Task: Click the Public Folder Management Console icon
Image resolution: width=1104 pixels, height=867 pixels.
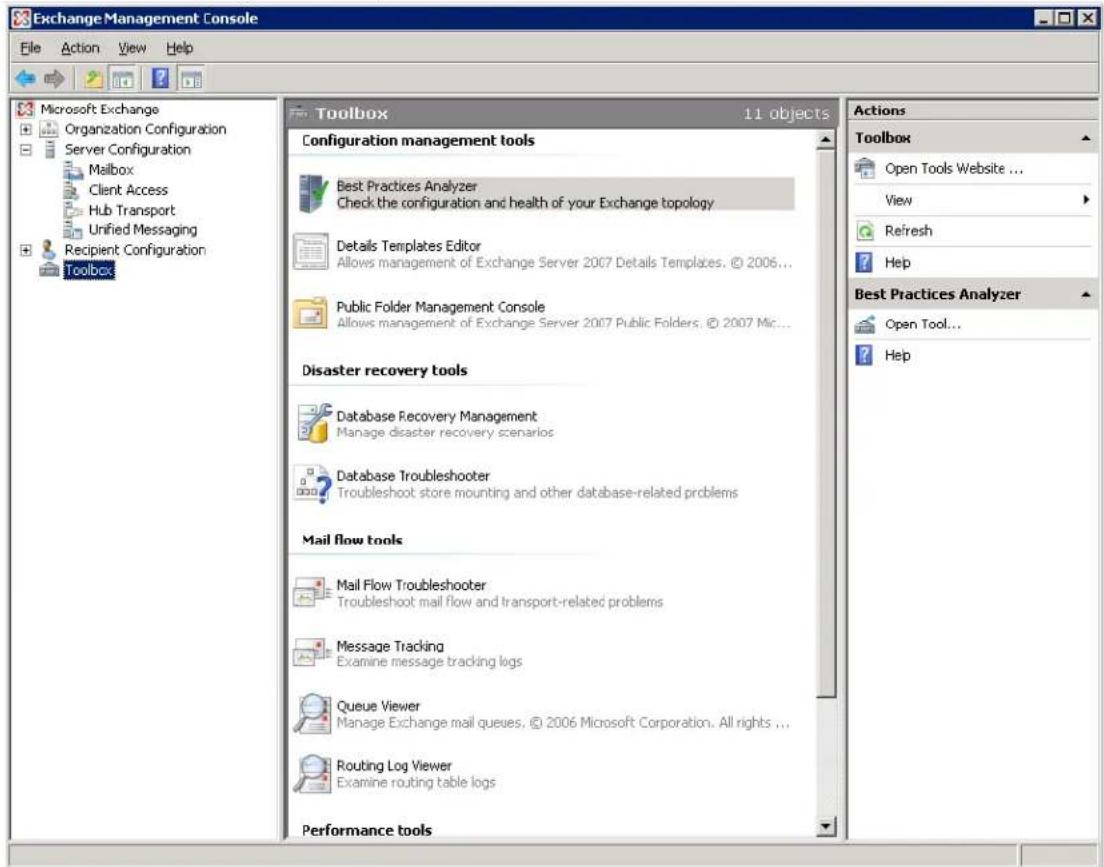Action: coord(310,313)
